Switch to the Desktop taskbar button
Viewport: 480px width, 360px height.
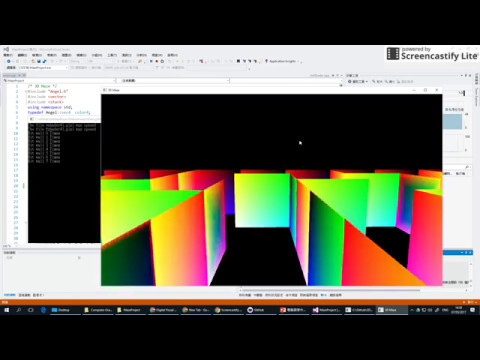coord(65,310)
